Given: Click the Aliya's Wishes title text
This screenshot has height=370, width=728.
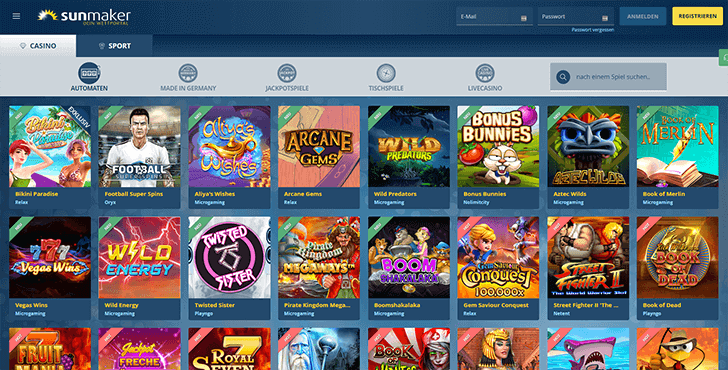Looking at the screenshot, I should pos(214,194).
